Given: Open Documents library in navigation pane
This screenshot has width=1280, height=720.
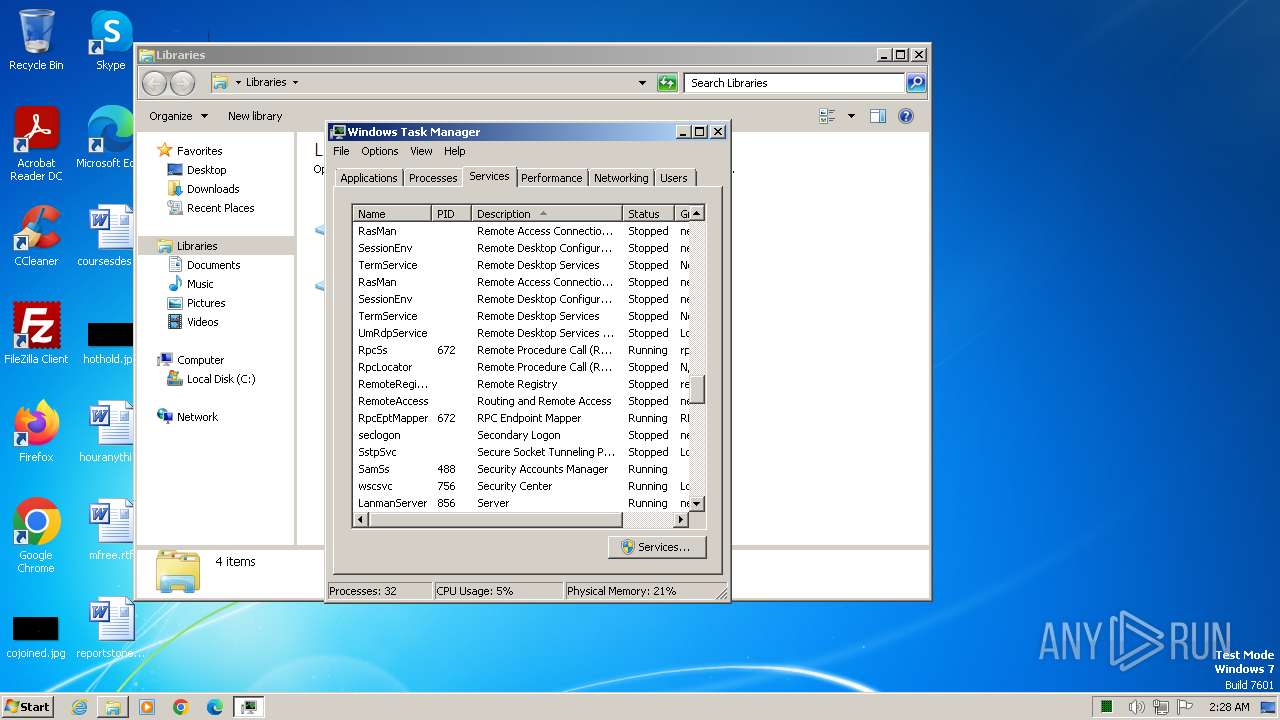Looking at the screenshot, I should coord(213,265).
